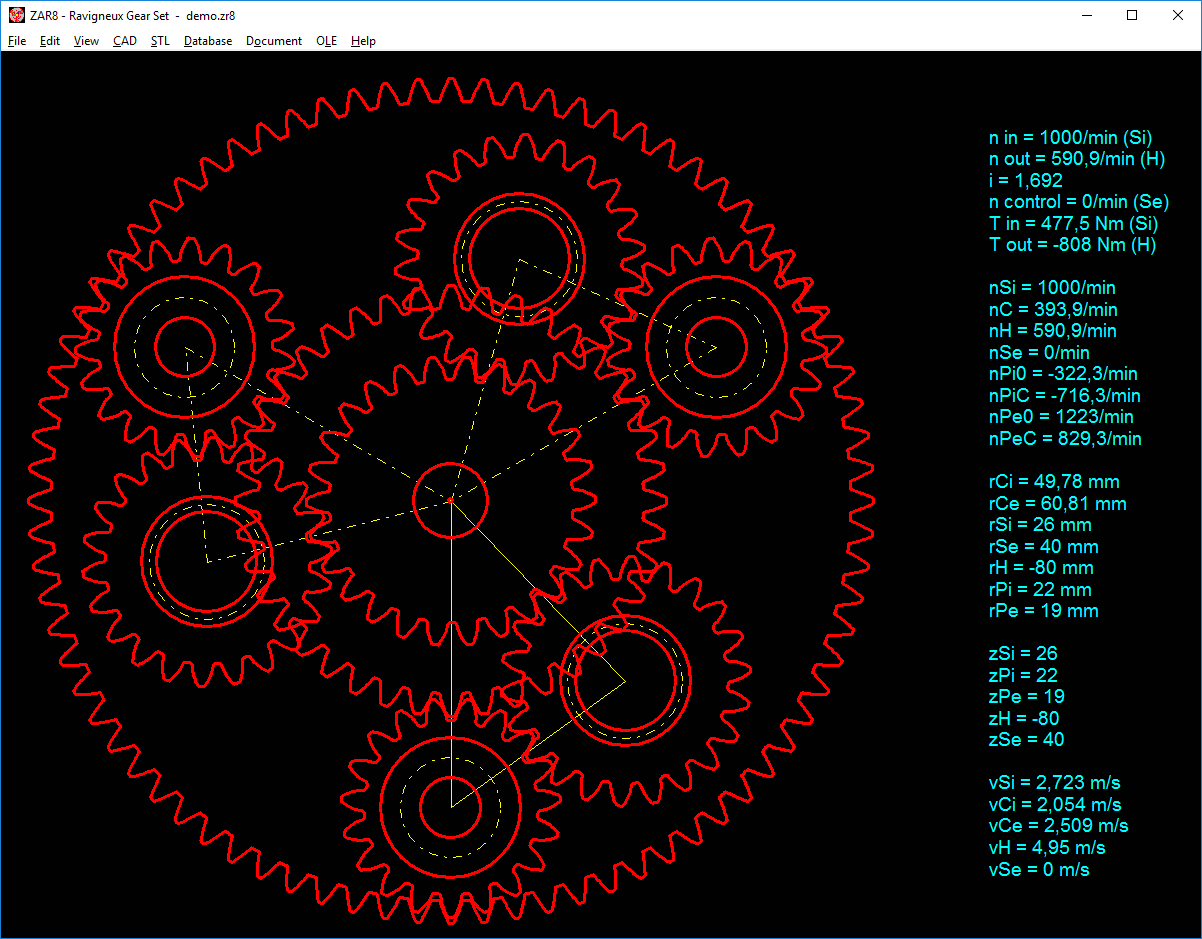The width and height of the screenshot is (1202, 939).
Task: Open the File menu
Action: tap(17, 41)
